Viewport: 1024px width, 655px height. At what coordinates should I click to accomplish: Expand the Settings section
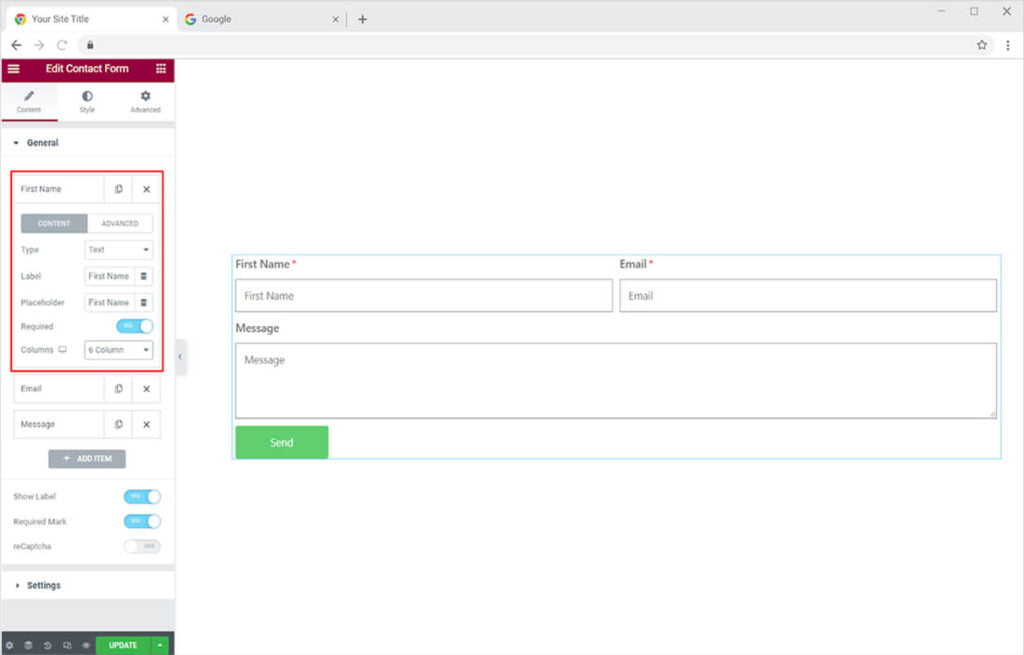click(43, 585)
